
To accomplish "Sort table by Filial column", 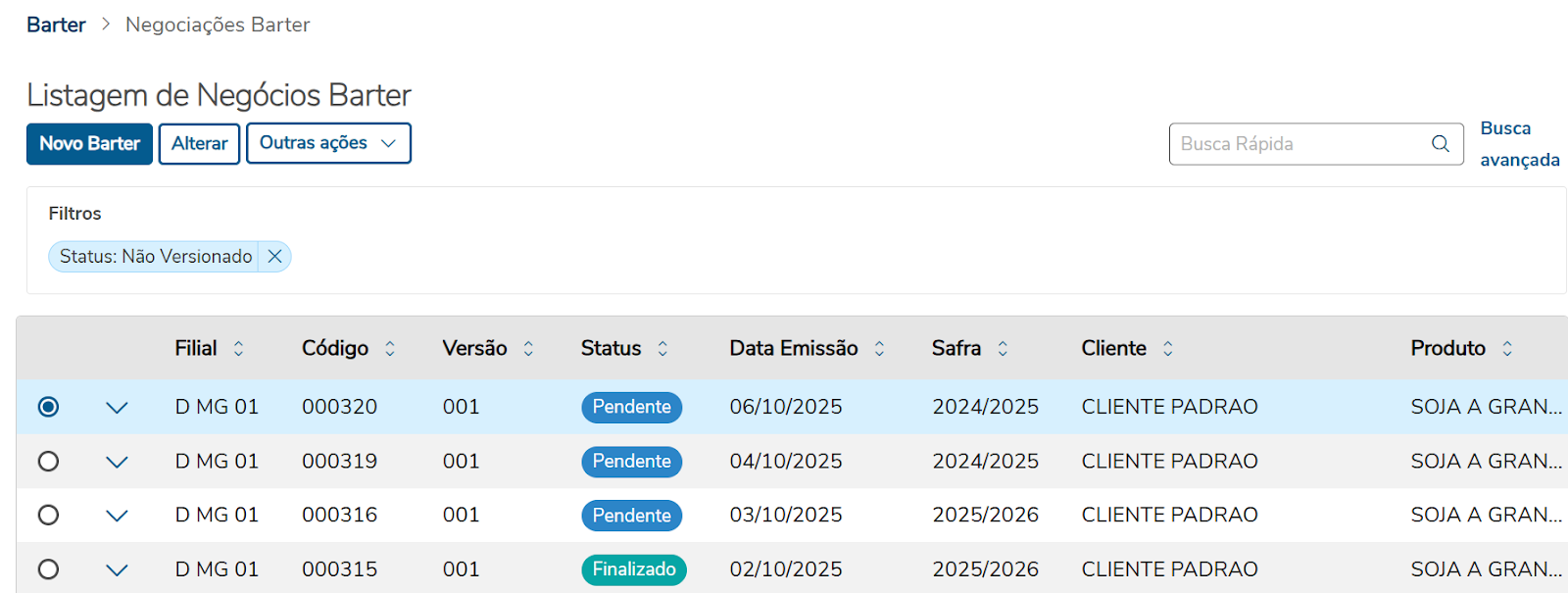I will pyautogui.click(x=238, y=349).
